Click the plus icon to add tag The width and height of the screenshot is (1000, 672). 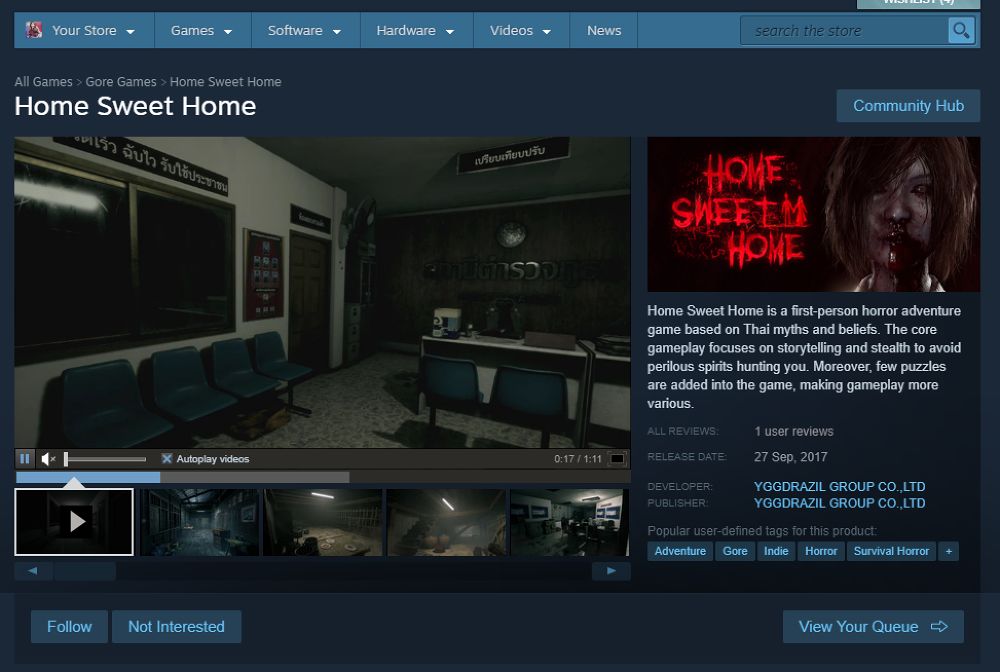click(x=948, y=551)
